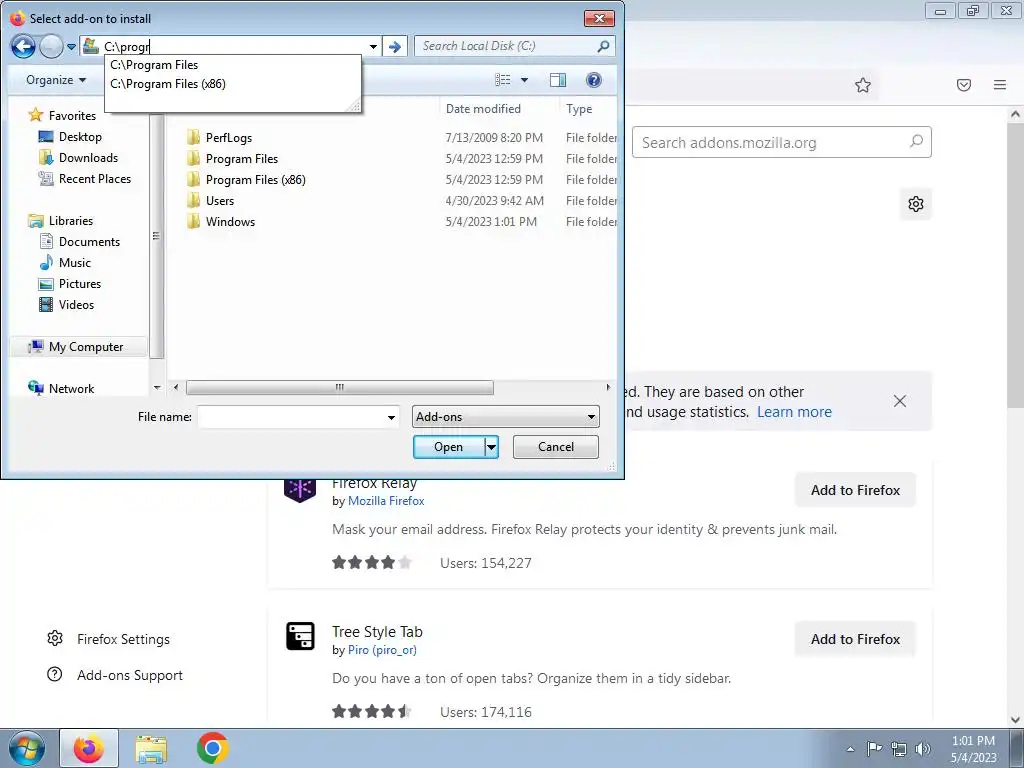Open the dialog help question-mark icon

click(594, 80)
